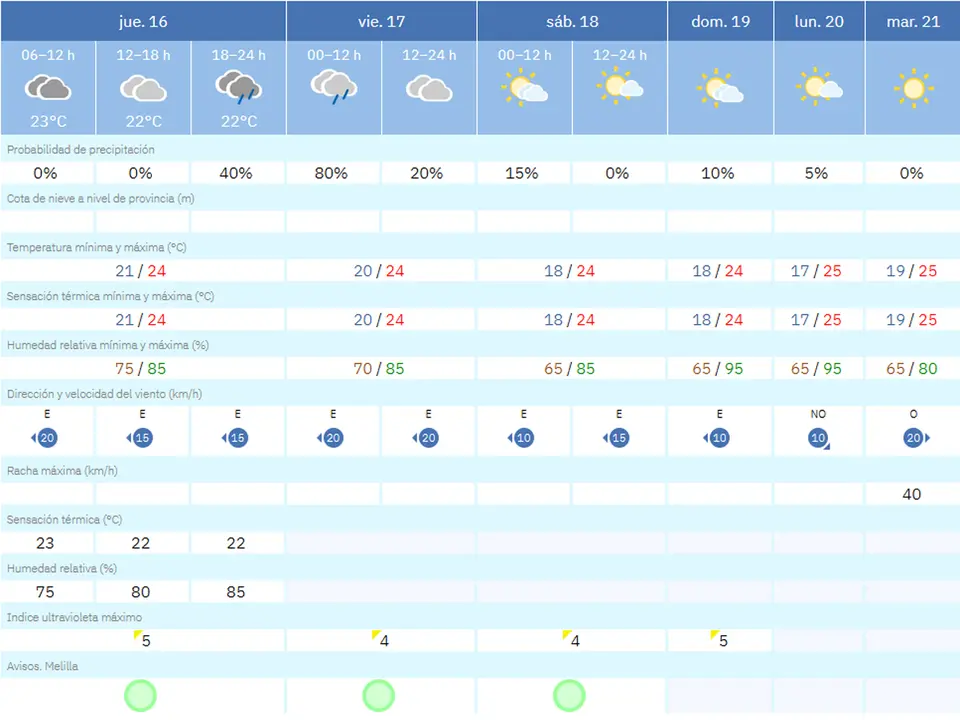Select the vie. 17 day header

(381, 21)
